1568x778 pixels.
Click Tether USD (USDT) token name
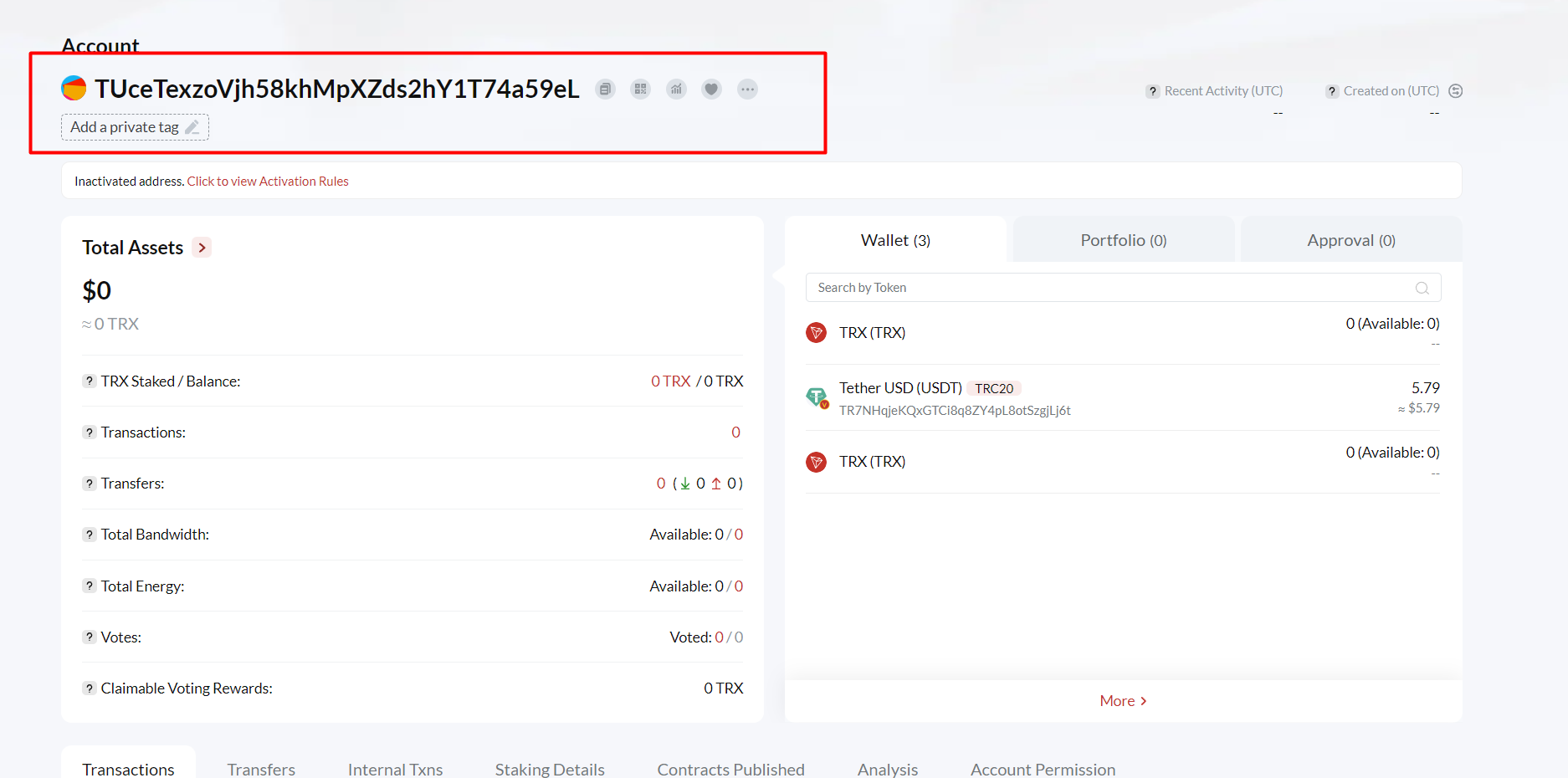[900, 388]
